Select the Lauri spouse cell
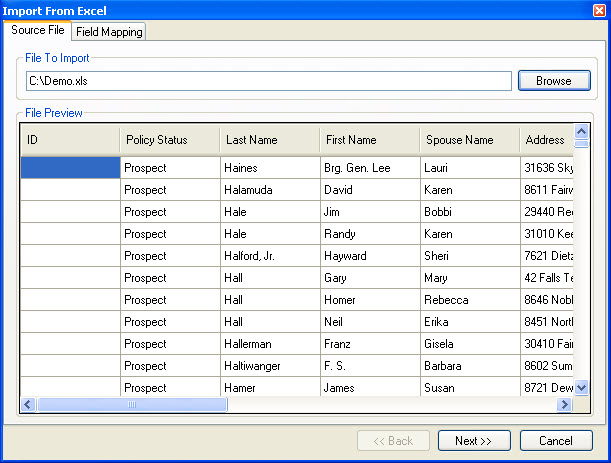Screen dimensions: 611x463 pyautogui.click(x=470, y=168)
